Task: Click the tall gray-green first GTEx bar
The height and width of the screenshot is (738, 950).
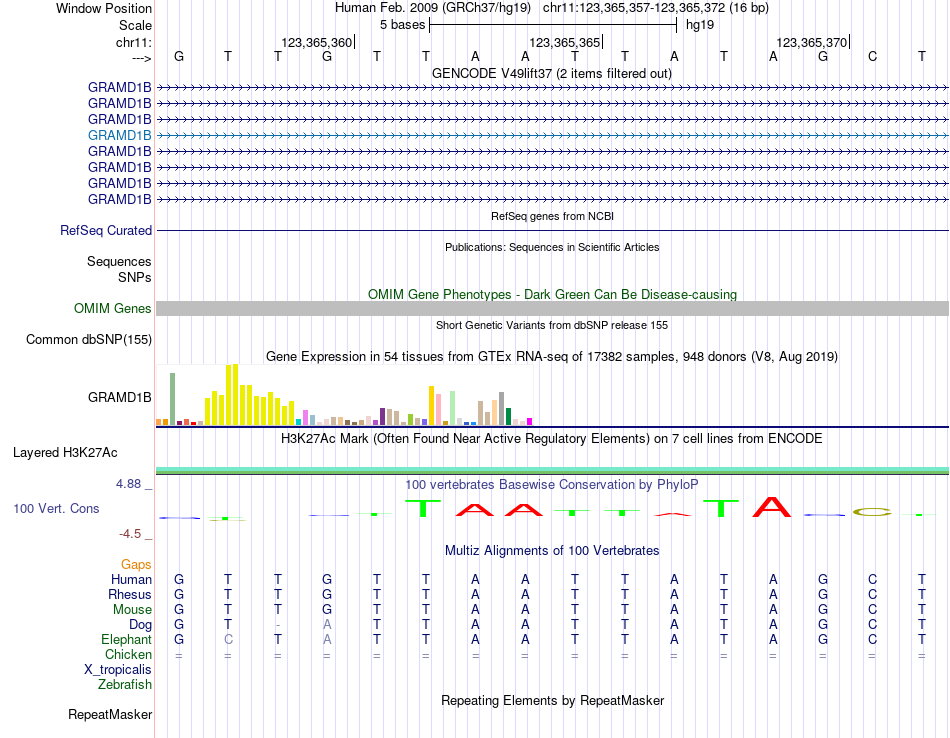Action: [173, 399]
